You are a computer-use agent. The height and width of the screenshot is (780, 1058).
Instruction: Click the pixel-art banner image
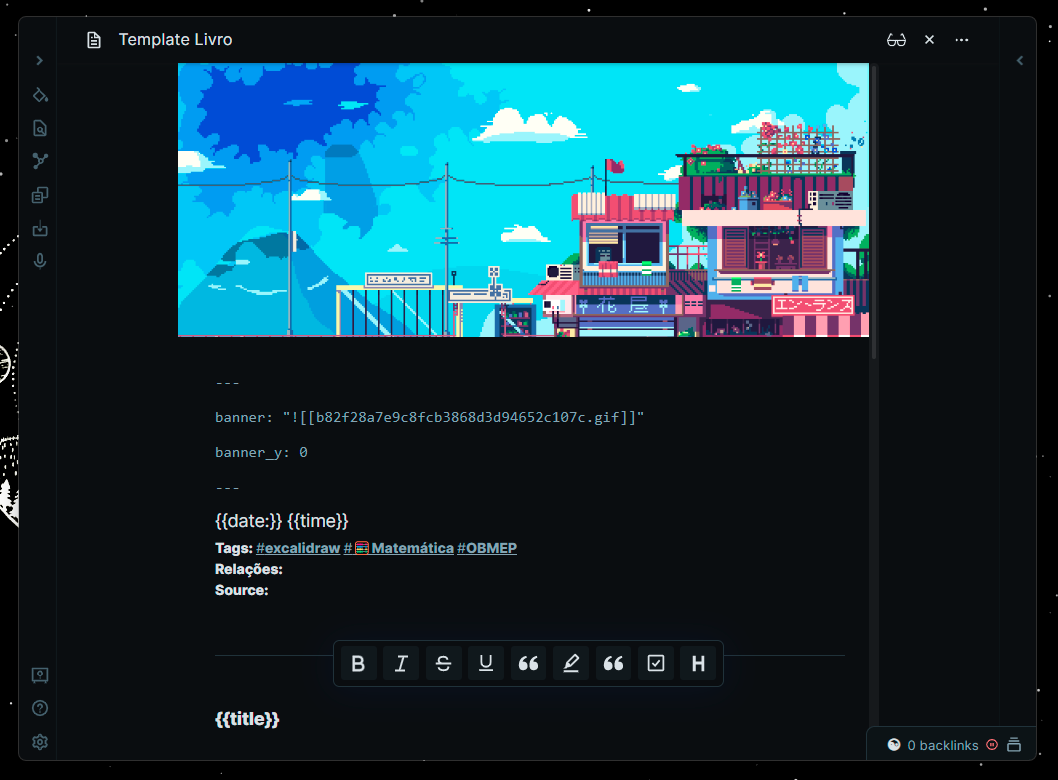point(523,200)
